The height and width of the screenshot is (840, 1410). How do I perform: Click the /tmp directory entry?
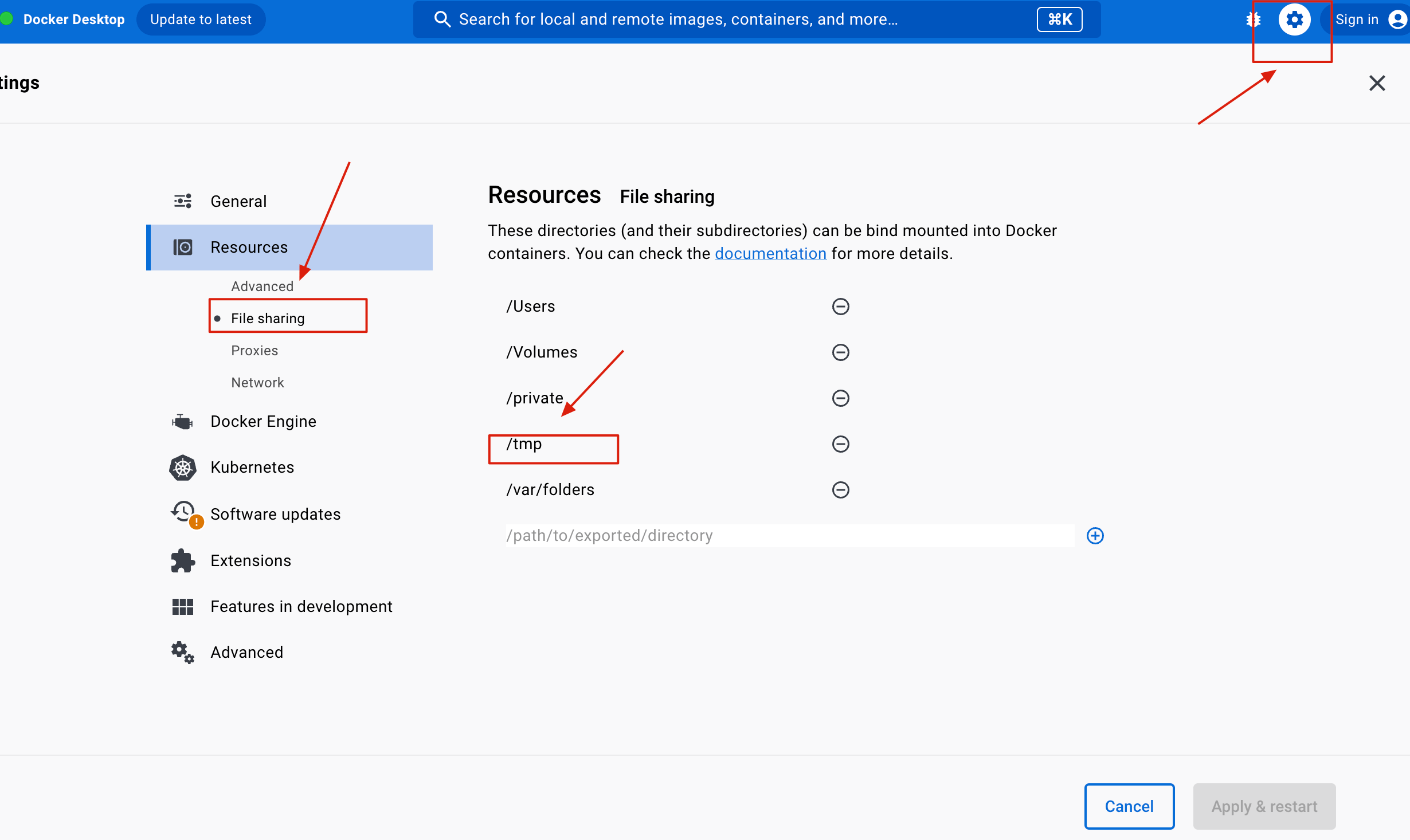pyautogui.click(x=524, y=444)
